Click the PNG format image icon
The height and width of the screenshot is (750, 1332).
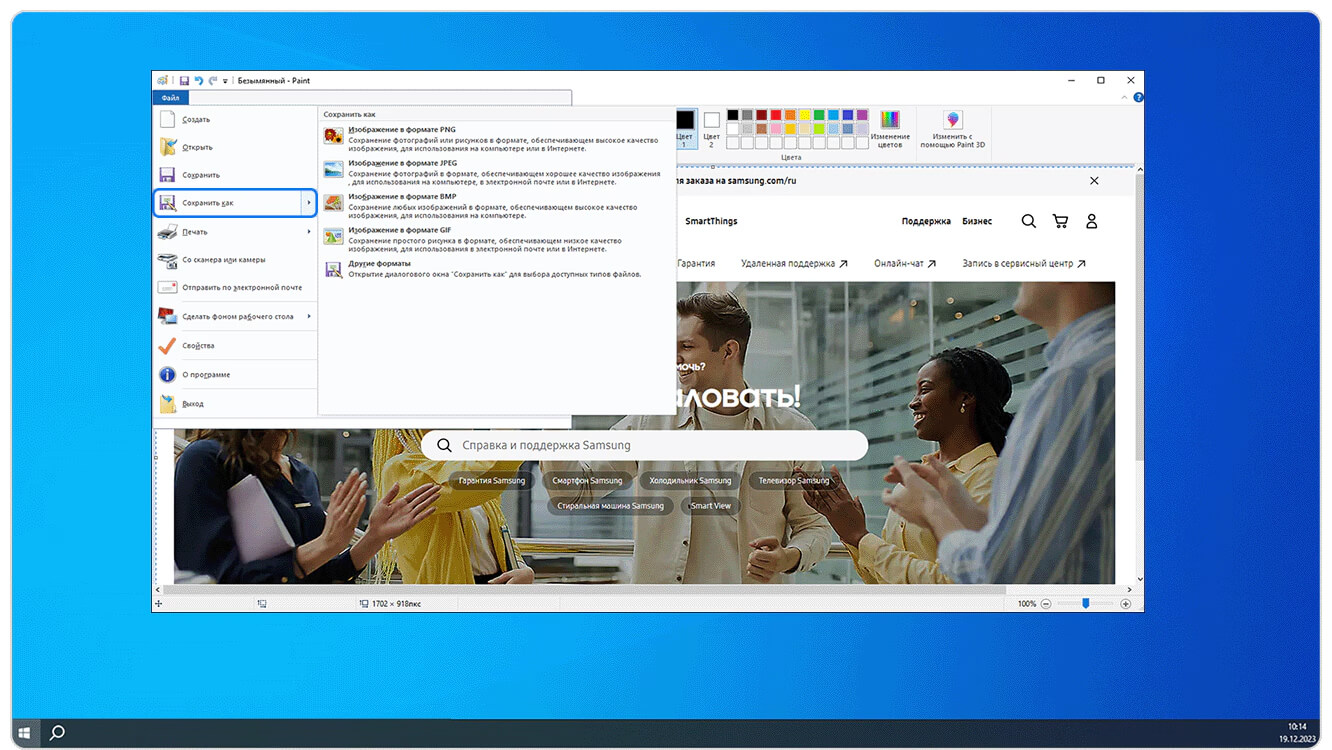[x=333, y=136]
